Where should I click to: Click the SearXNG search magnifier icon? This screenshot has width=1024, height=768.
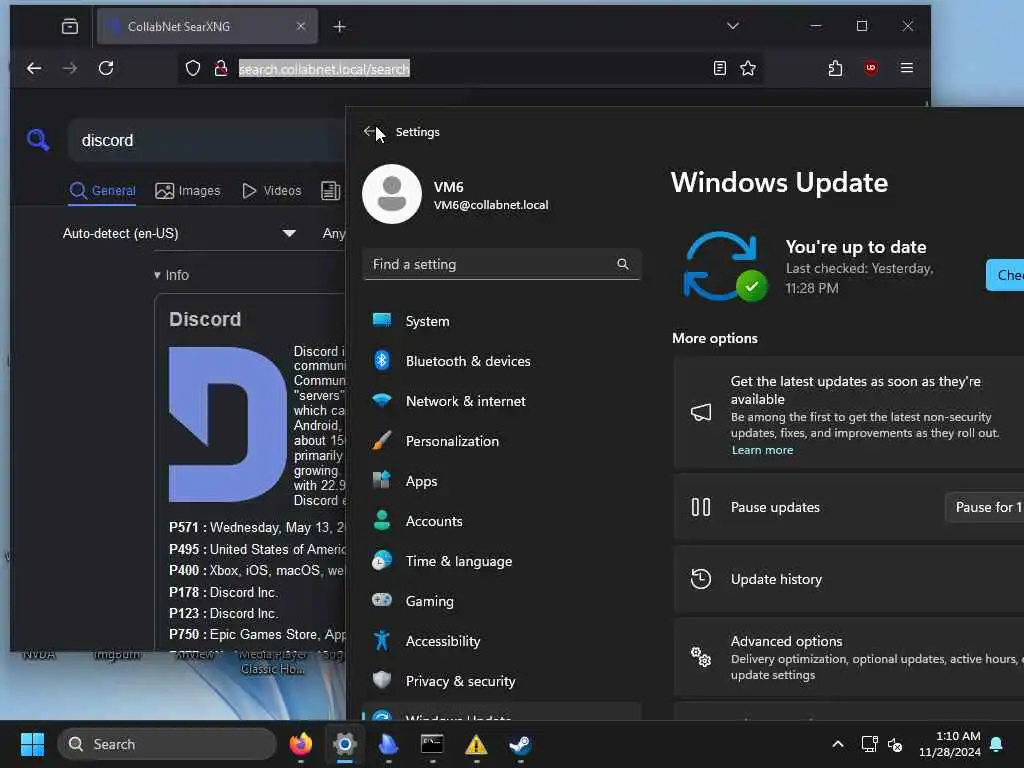38,140
